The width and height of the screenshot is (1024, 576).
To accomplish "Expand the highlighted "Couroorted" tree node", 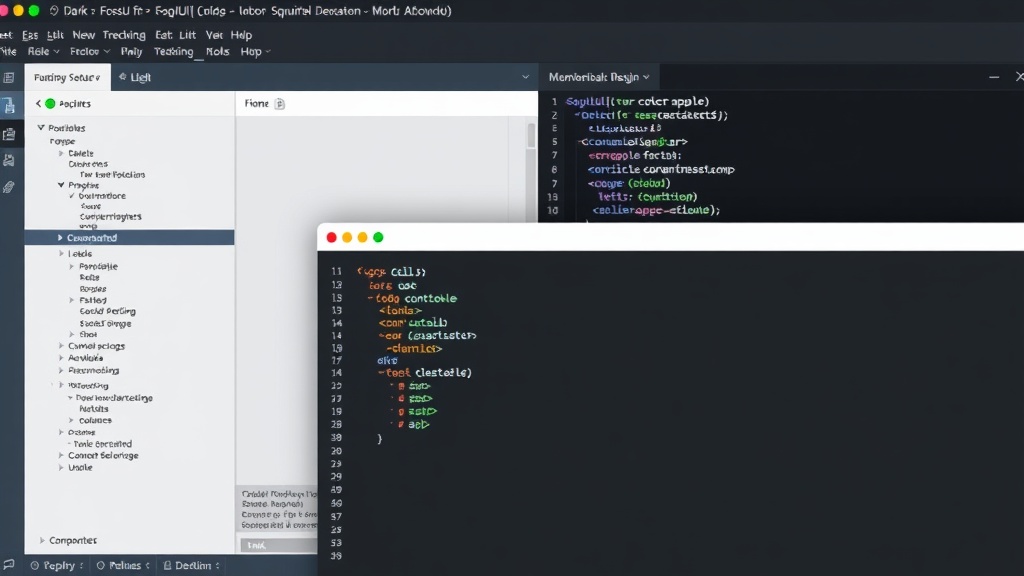I will coord(60,238).
